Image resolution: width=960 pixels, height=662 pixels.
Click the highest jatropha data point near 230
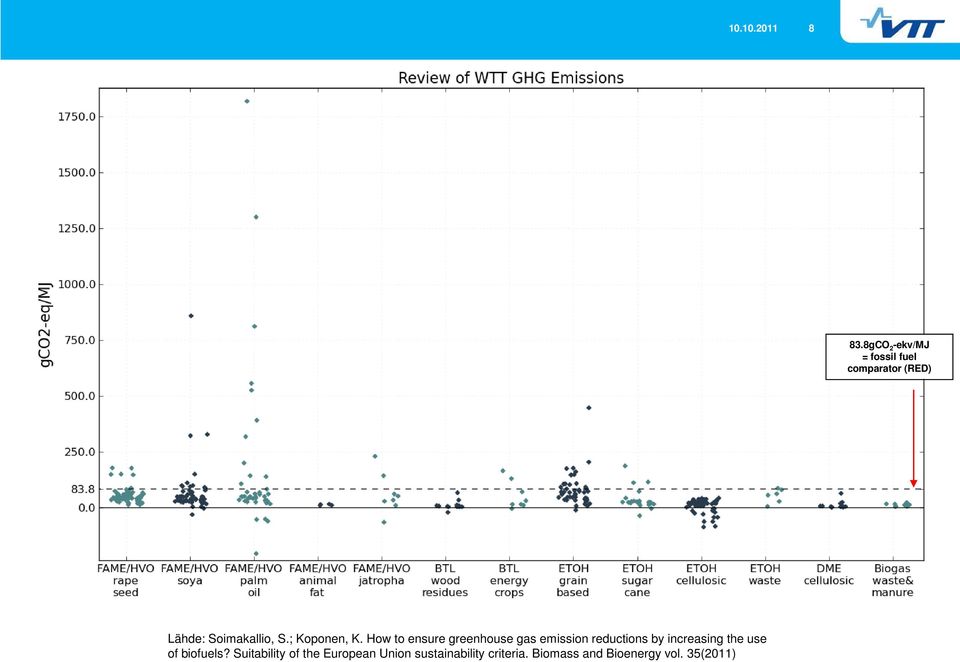[x=375, y=456]
